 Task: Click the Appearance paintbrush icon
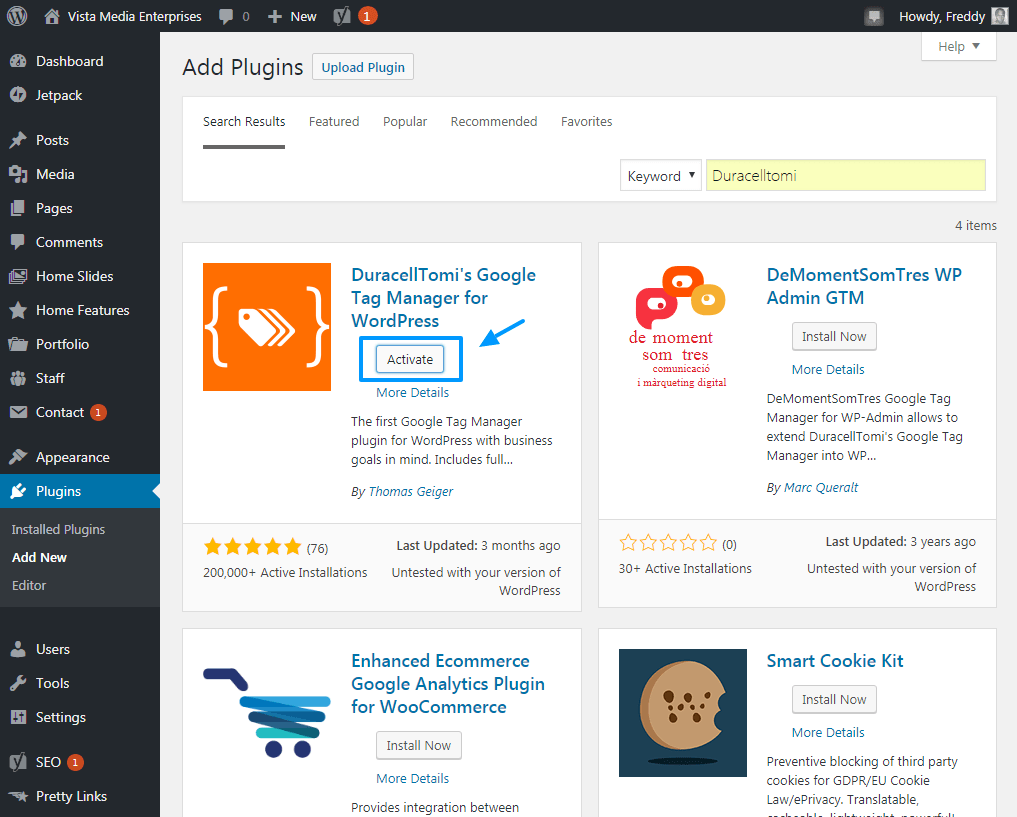click(18, 457)
